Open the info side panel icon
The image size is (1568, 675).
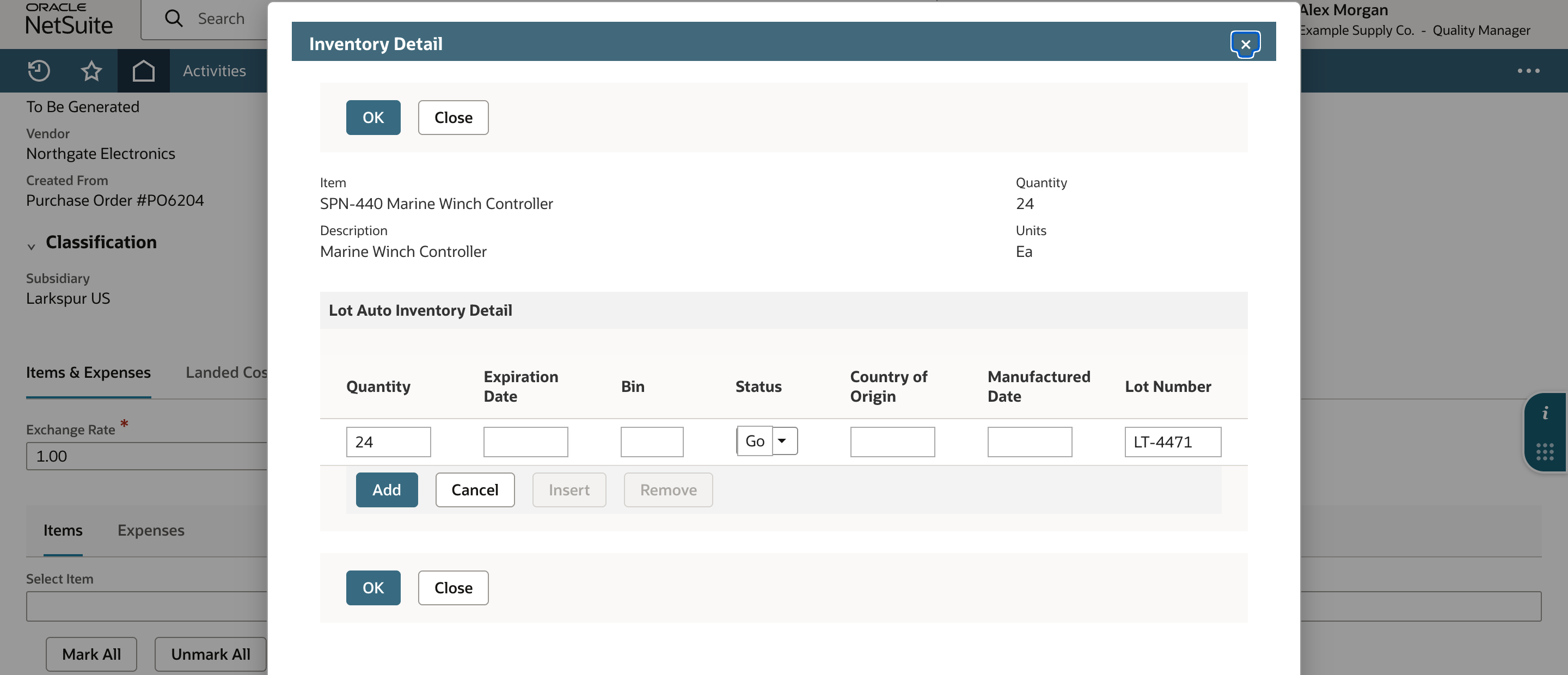(1545, 414)
